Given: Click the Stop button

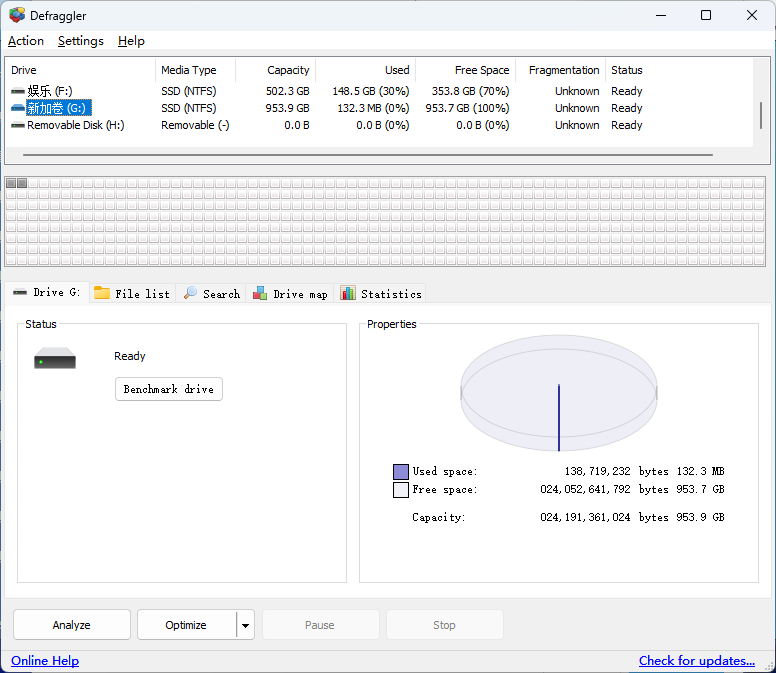Looking at the screenshot, I should point(444,625).
